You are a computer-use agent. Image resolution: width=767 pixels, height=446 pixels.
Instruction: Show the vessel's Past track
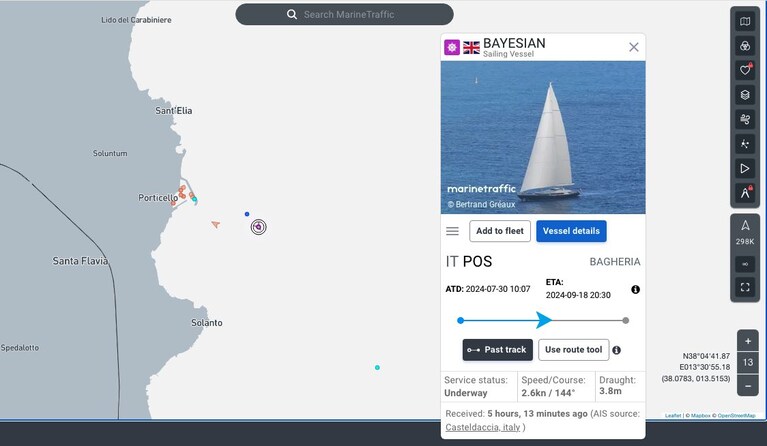click(x=497, y=350)
